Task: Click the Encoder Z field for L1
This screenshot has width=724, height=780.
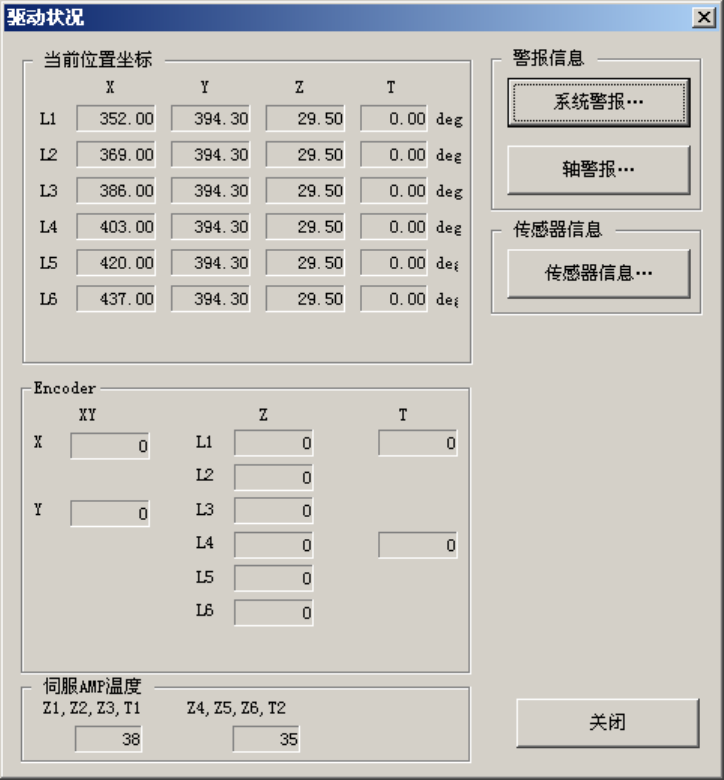Action: click(274, 443)
